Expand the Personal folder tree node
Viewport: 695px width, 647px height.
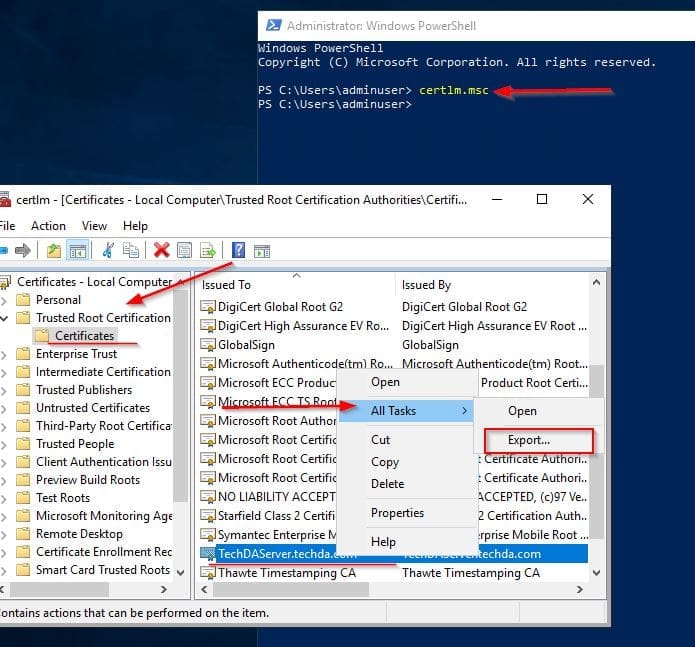point(4,300)
